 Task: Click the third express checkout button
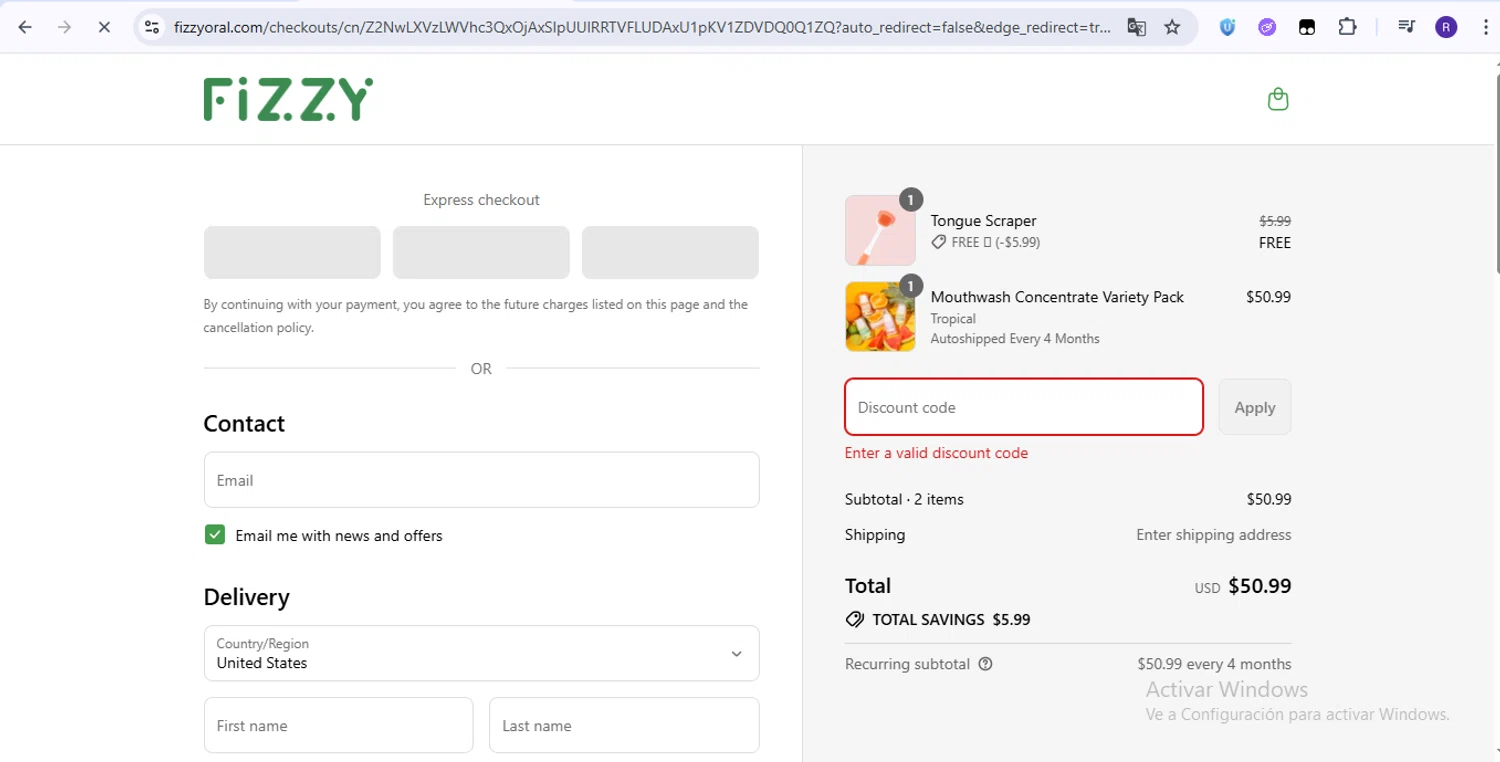point(670,252)
